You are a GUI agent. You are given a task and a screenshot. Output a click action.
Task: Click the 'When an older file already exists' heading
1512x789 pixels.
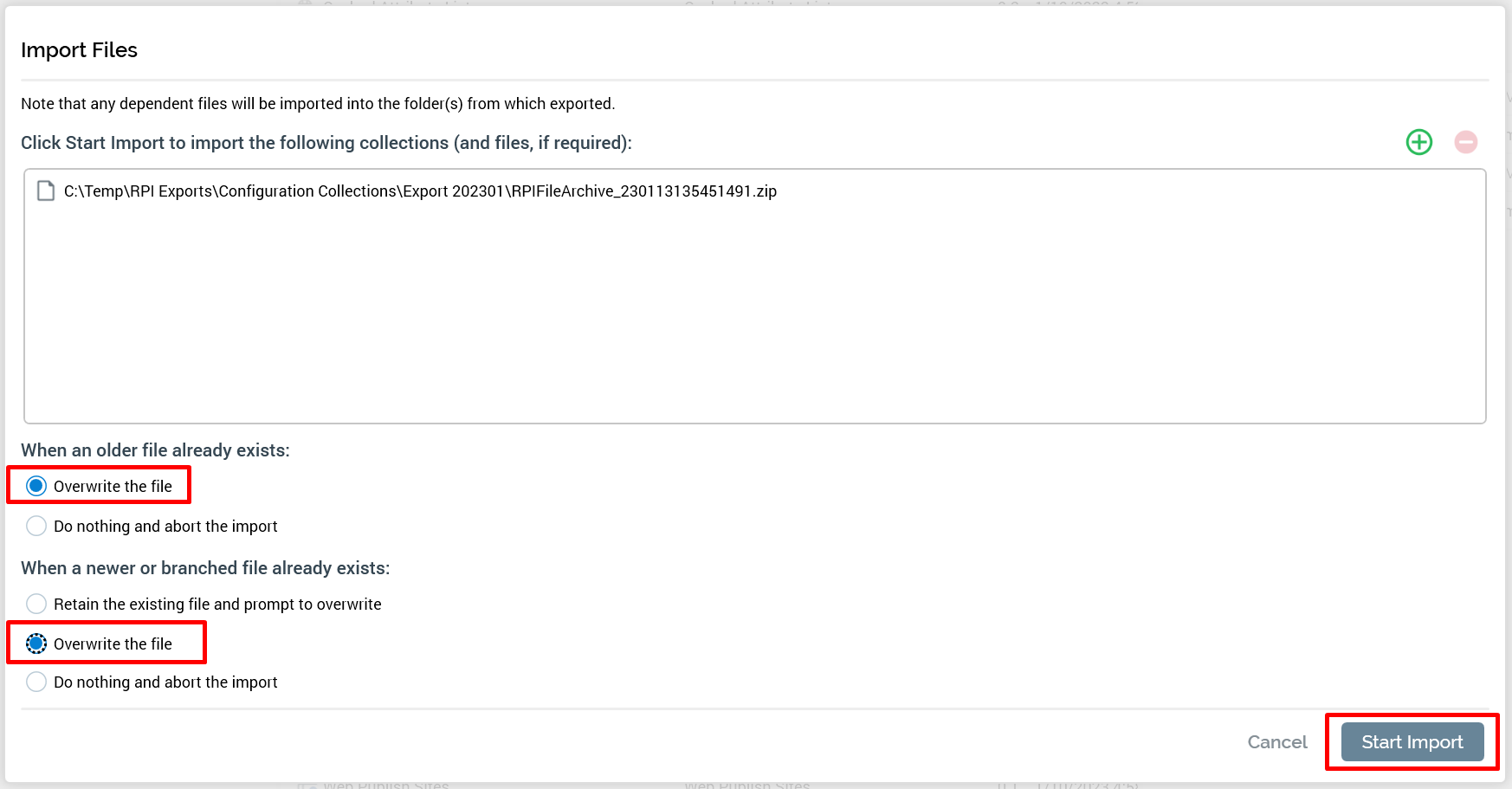click(x=155, y=450)
